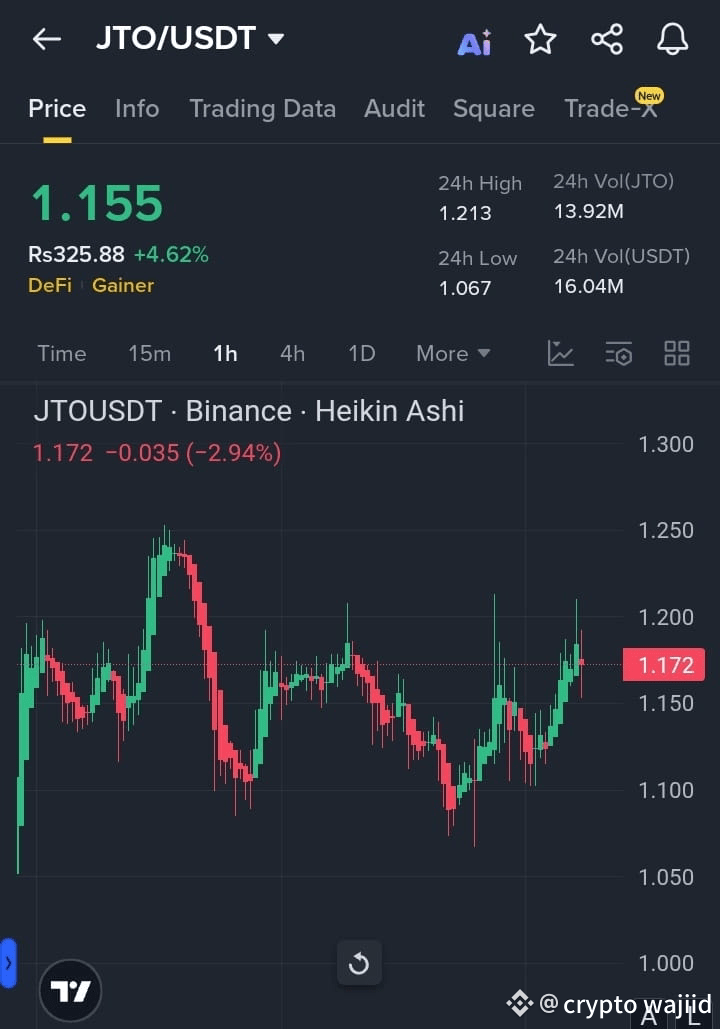Open the AI assistant icon

474,42
